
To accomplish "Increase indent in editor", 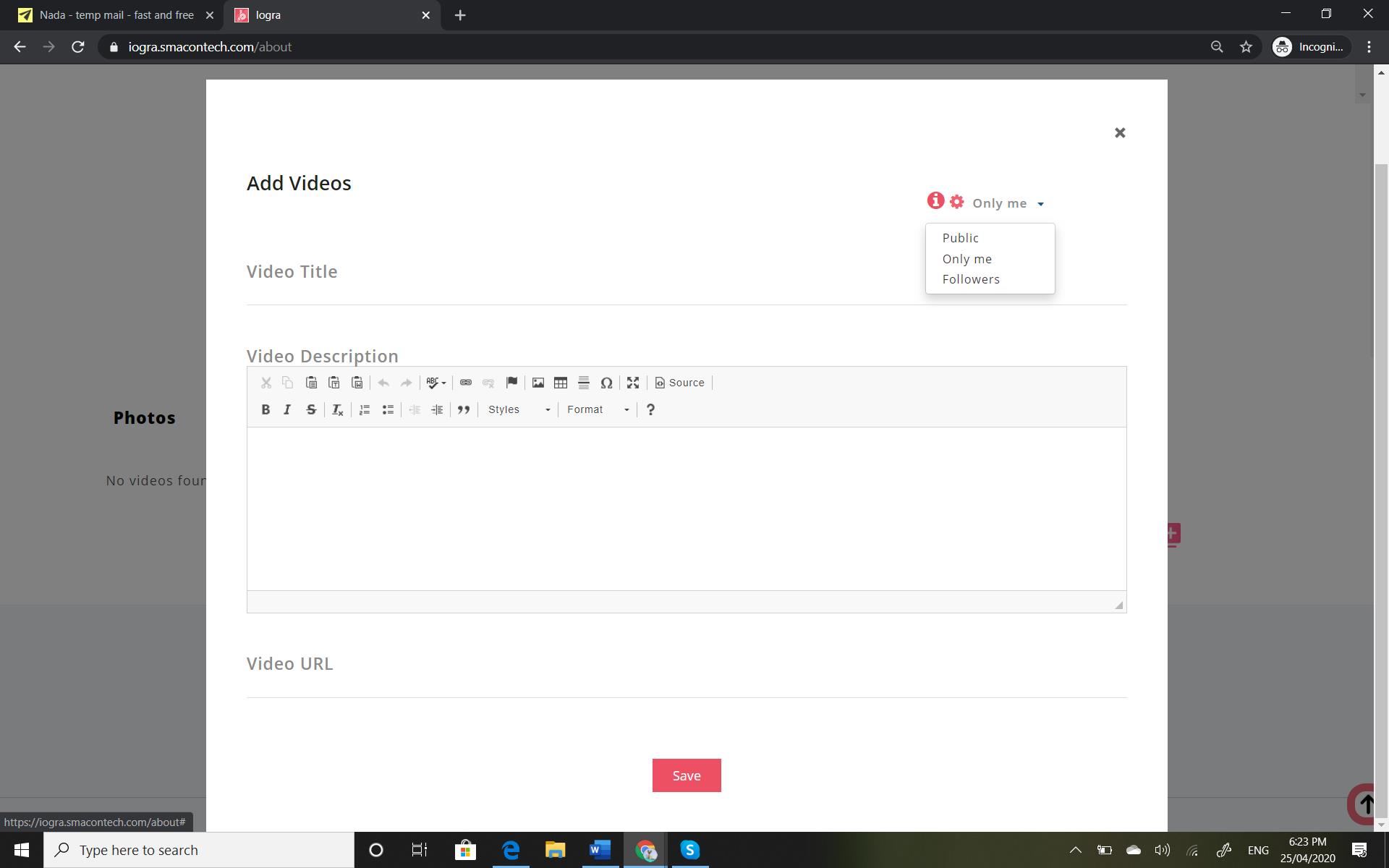I will pyautogui.click(x=437, y=409).
